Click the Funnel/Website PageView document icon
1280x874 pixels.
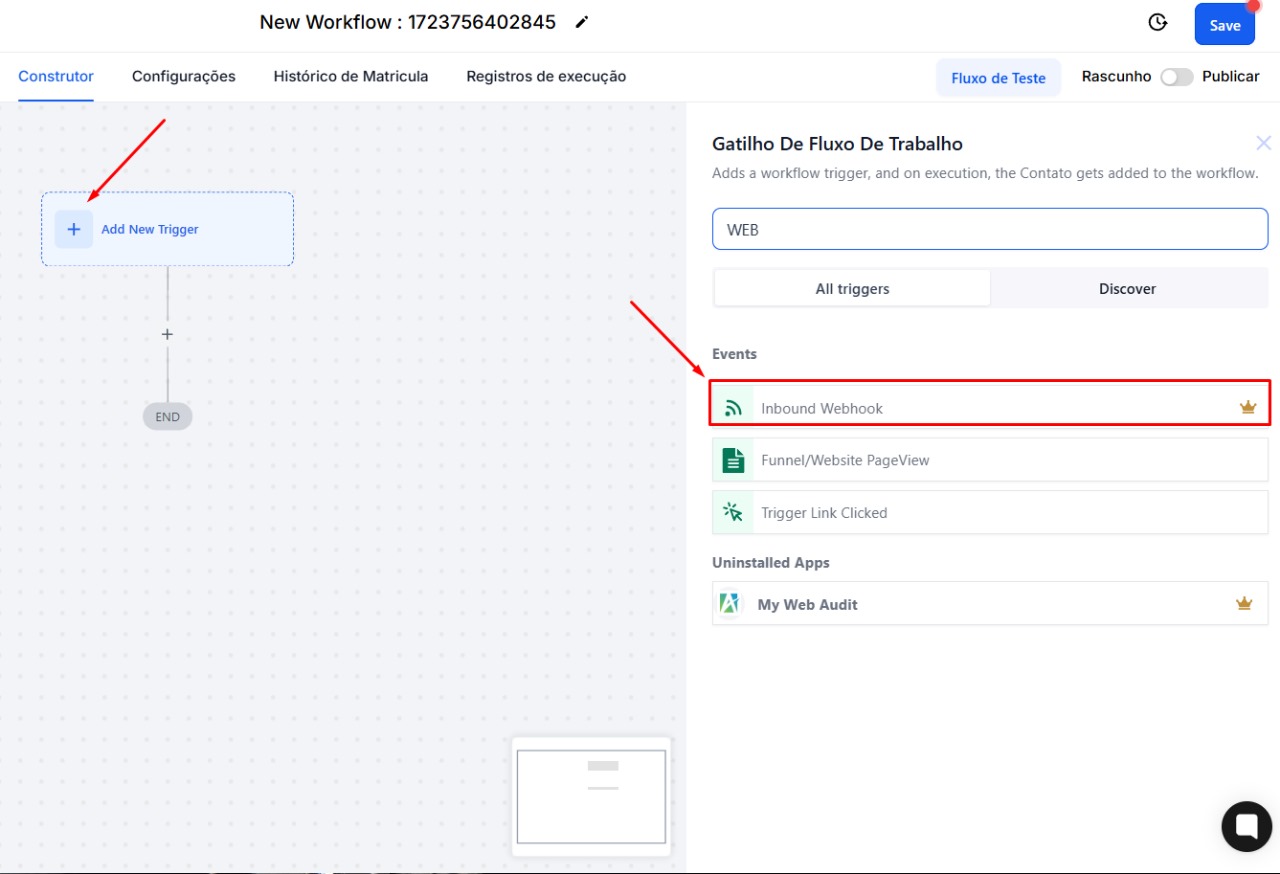[733, 460]
